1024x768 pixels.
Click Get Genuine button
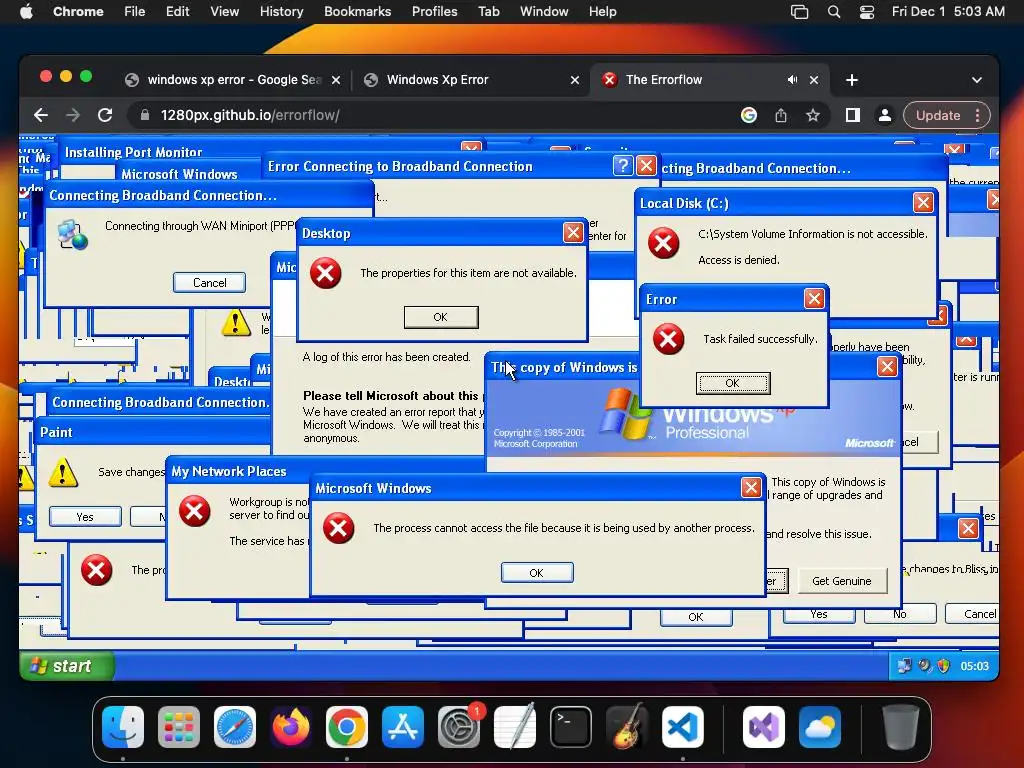tap(842, 581)
